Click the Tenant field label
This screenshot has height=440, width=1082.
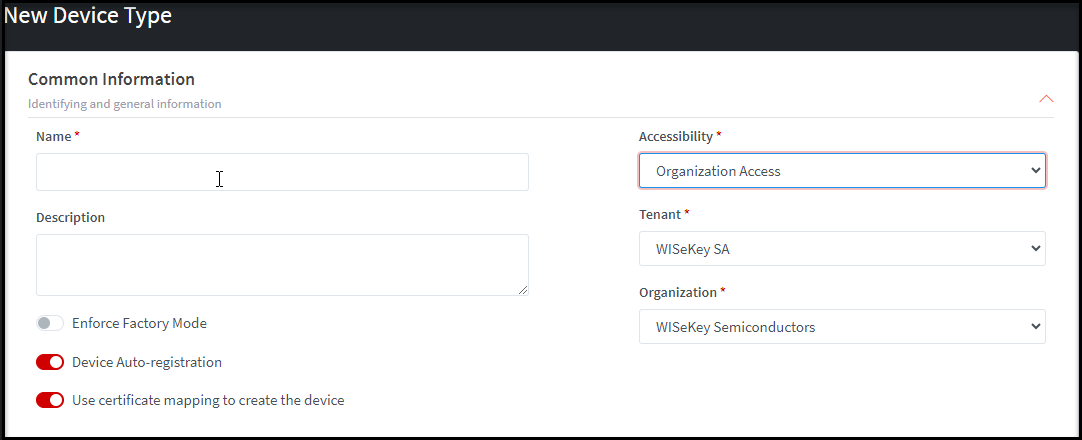click(660, 214)
